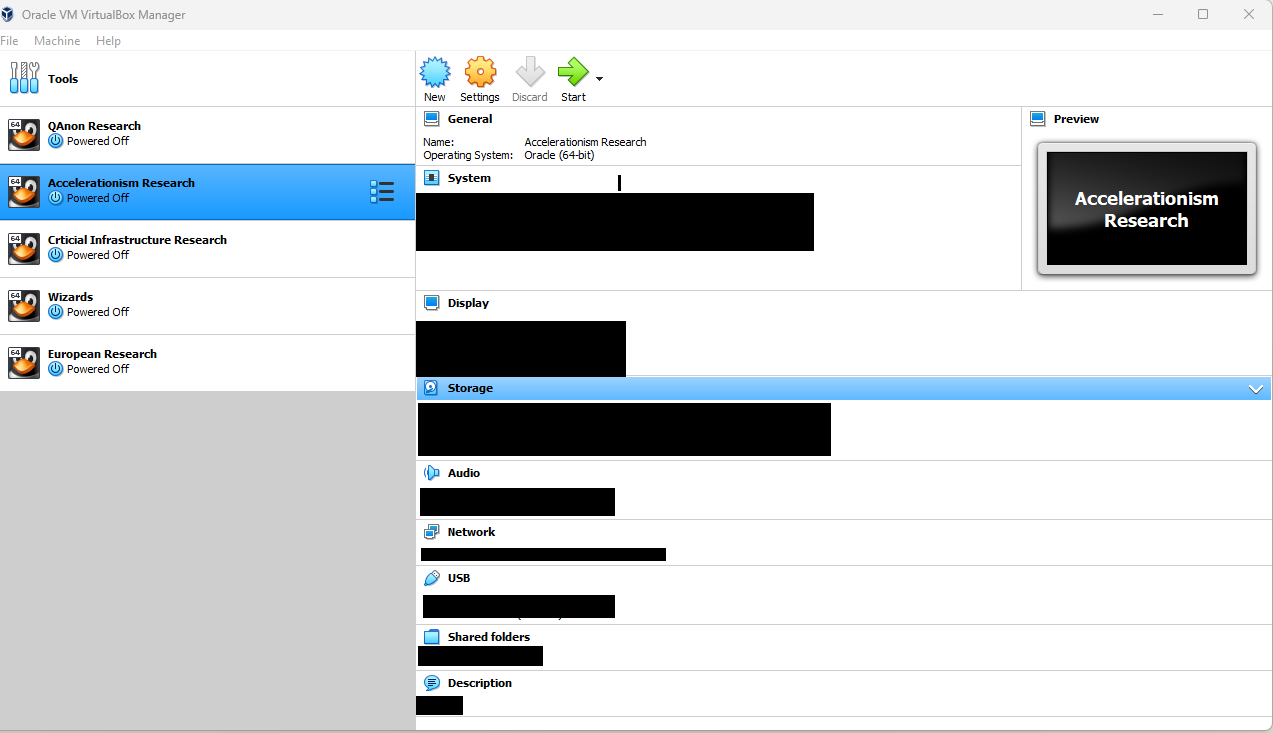Click the Discard toolbar icon
This screenshot has height=733, width=1273.
tap(530, 72)
